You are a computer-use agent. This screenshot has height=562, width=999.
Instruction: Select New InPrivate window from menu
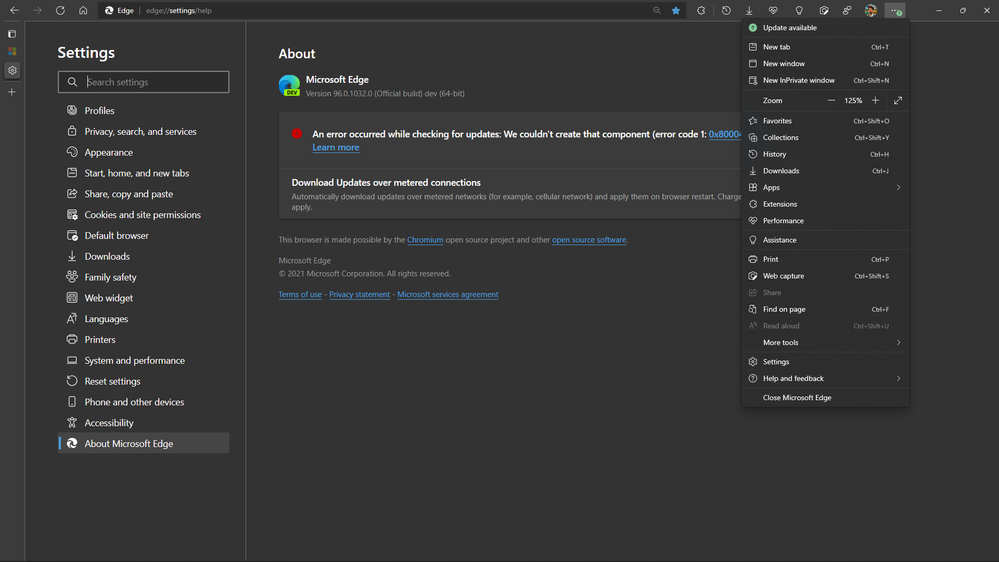(x=798, y=80)
